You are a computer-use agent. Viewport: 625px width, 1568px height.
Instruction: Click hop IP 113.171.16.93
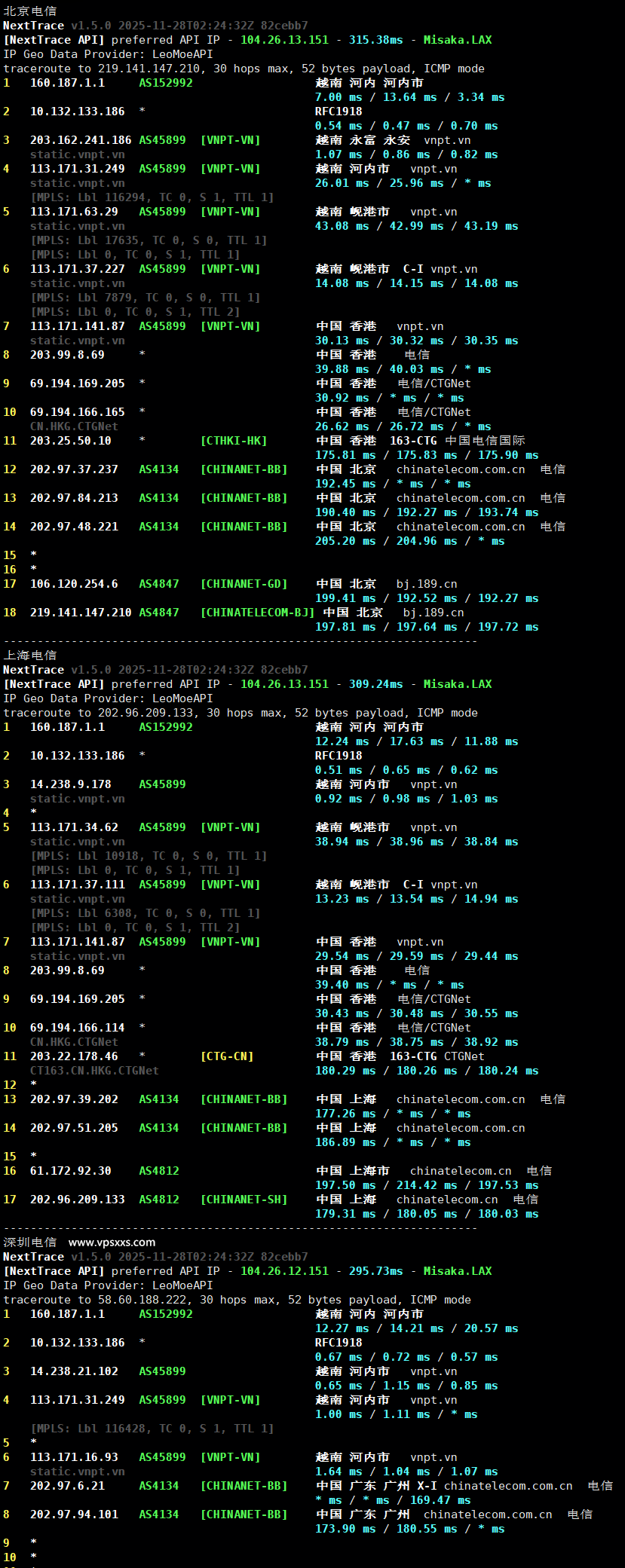[74, 1457]
